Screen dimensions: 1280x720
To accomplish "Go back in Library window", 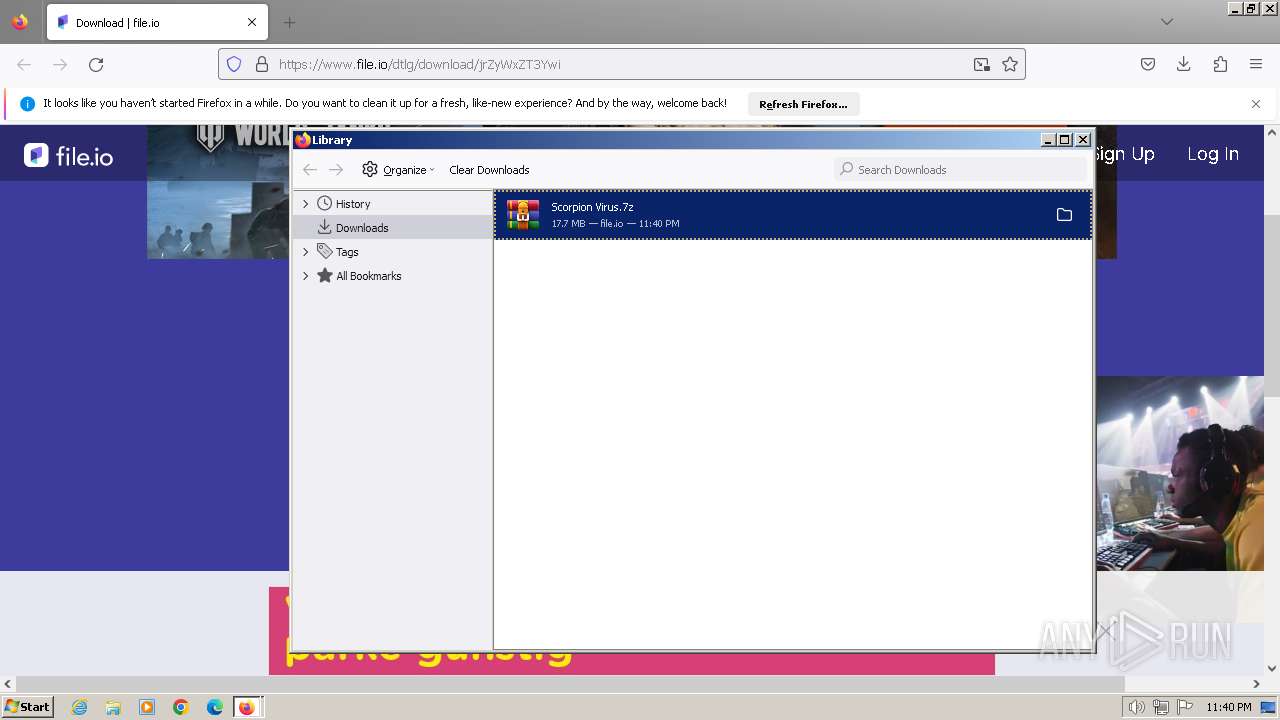I will point(310,170).
